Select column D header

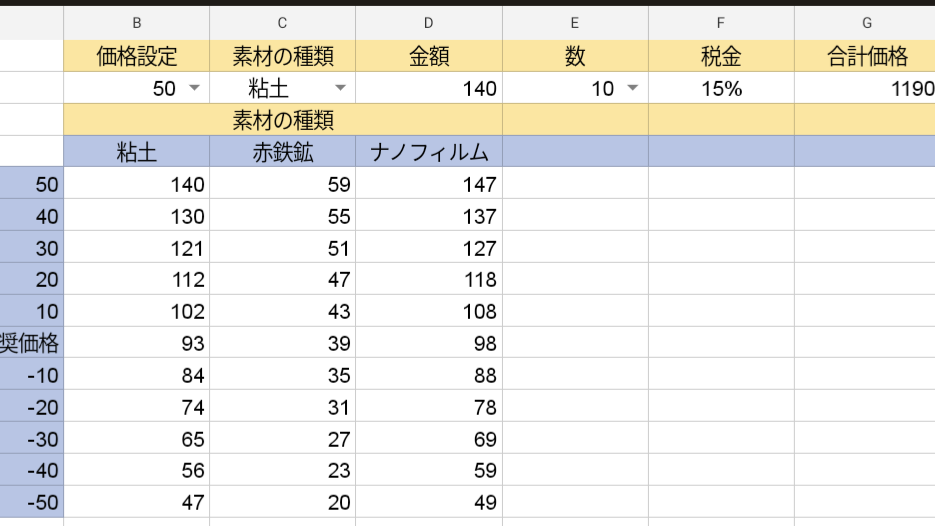[429, 22]
